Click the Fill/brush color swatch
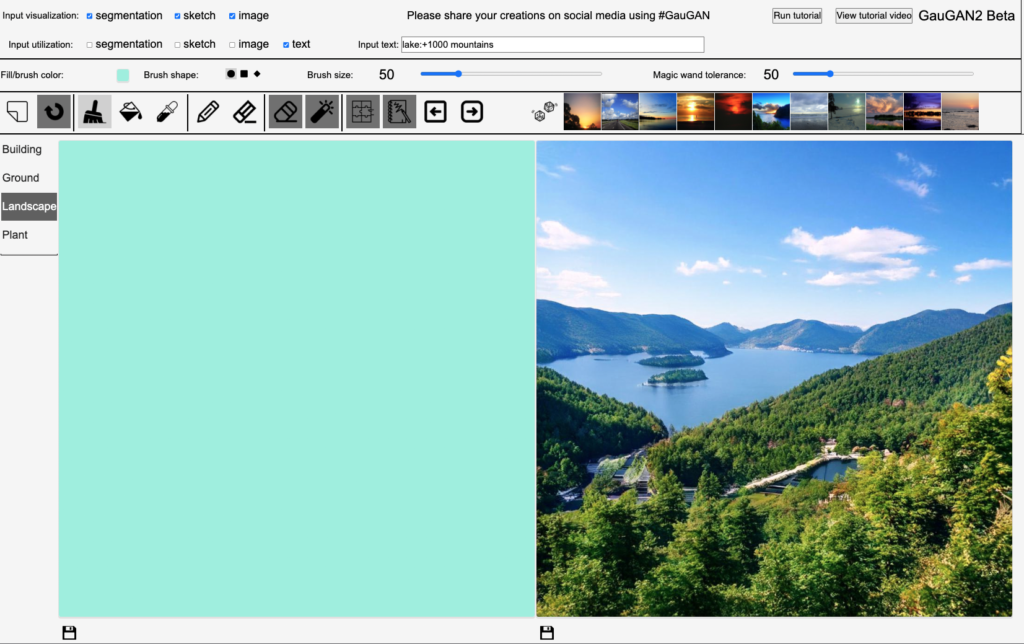 123,75
